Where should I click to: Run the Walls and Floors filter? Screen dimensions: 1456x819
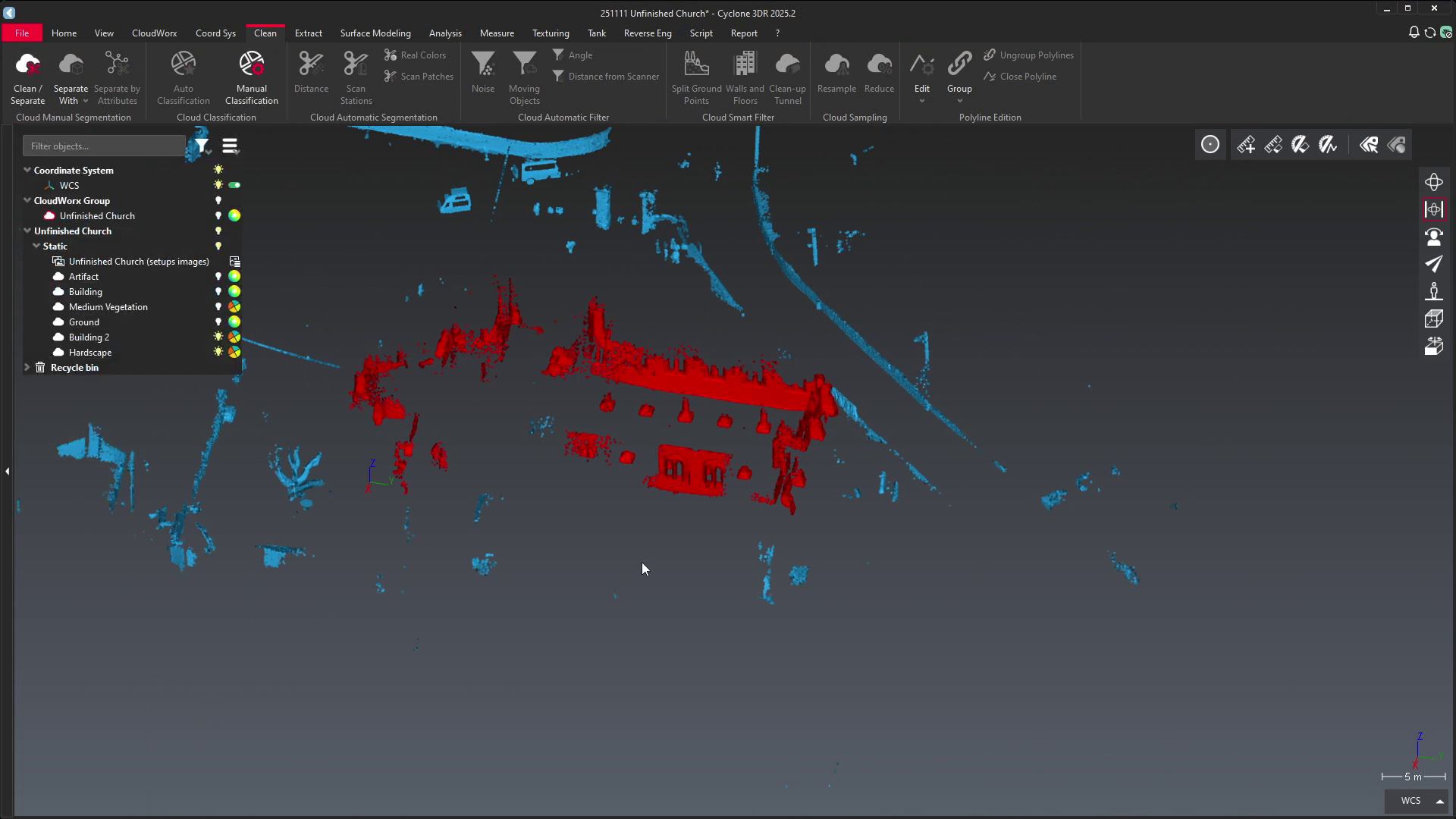click(x=745, y=77)
